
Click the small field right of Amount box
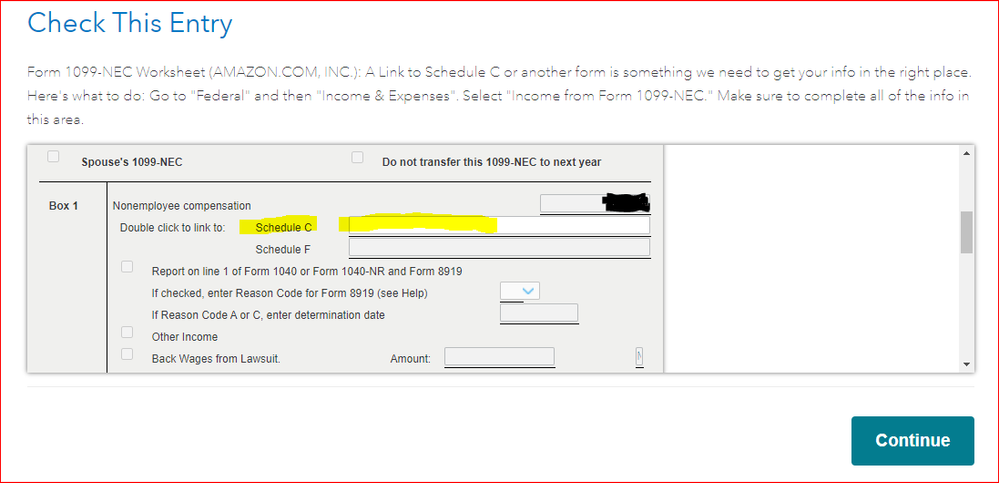pyautogui.click(x=639, y=357)
